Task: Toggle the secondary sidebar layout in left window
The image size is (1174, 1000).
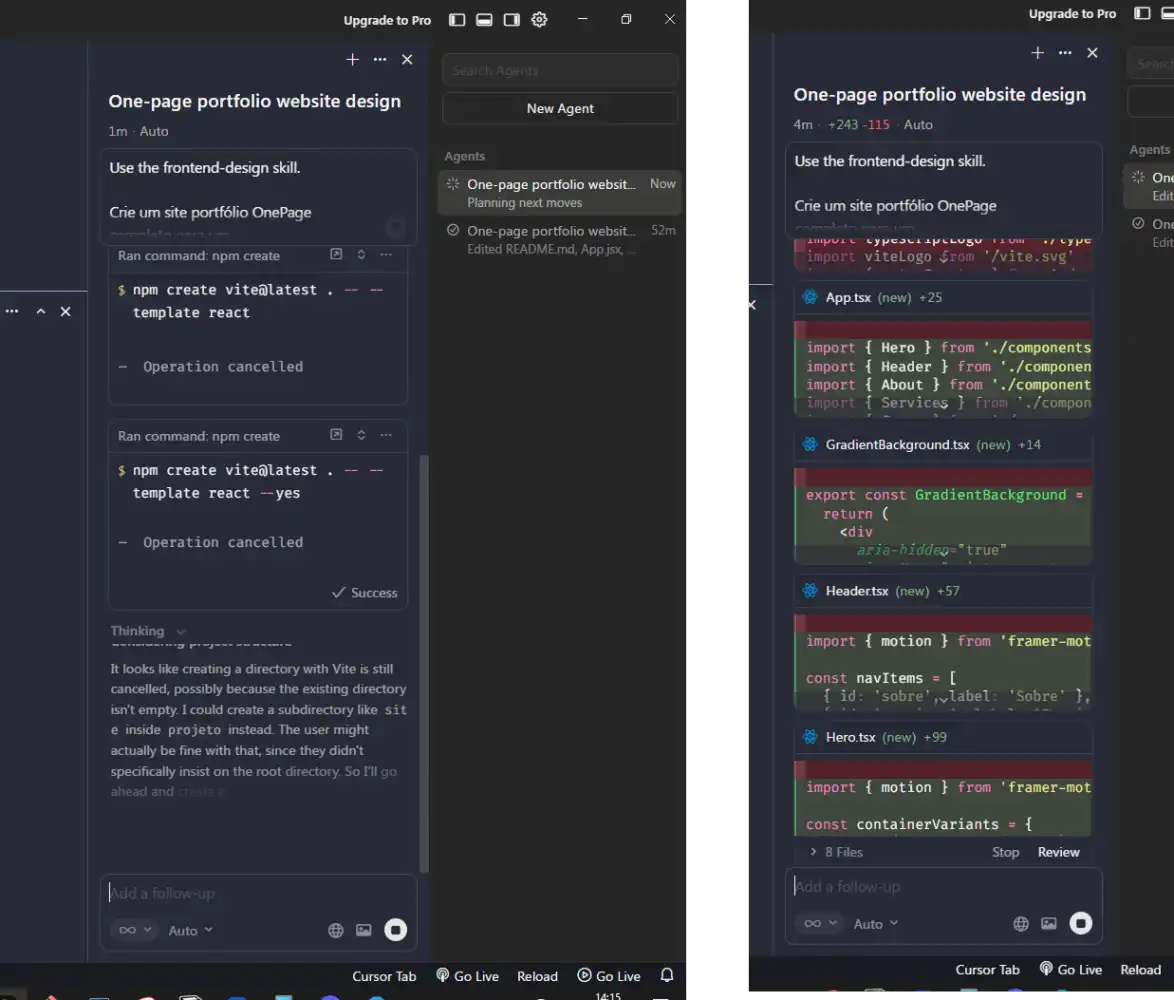Action: pos(511,19)
